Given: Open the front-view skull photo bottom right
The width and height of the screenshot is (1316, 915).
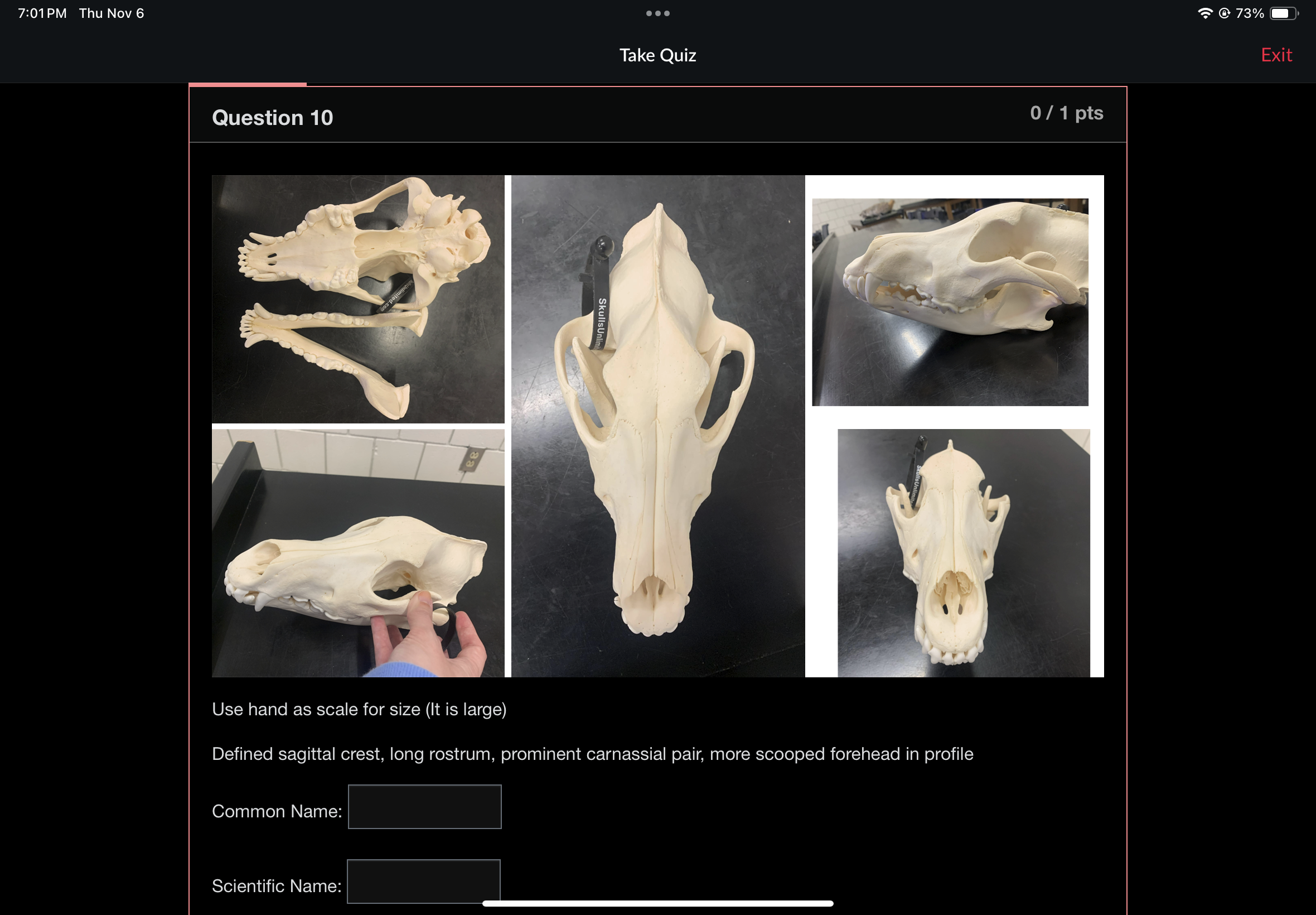Looking at the screenshot, I should (x=964, y=553).
